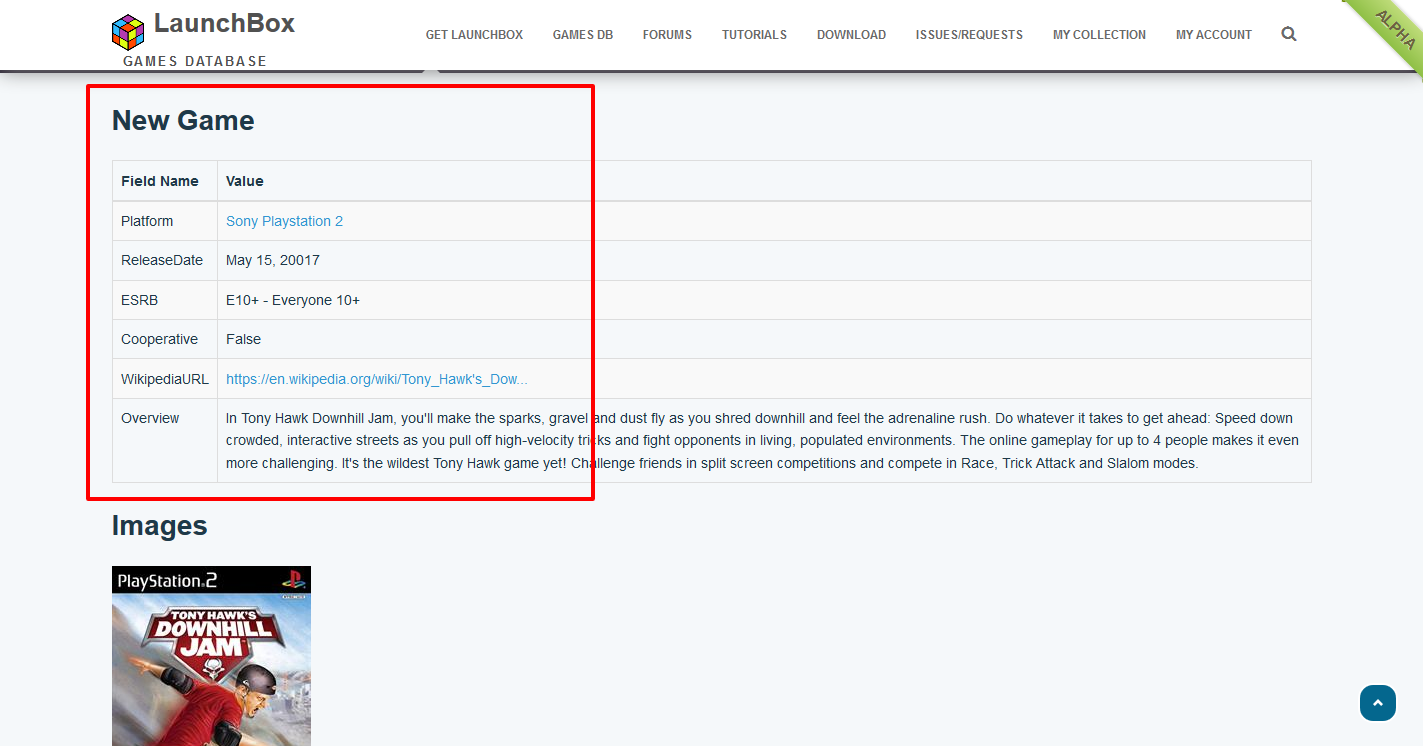Open MY COLLECTION in the navigation

[x=1099, y=34]
